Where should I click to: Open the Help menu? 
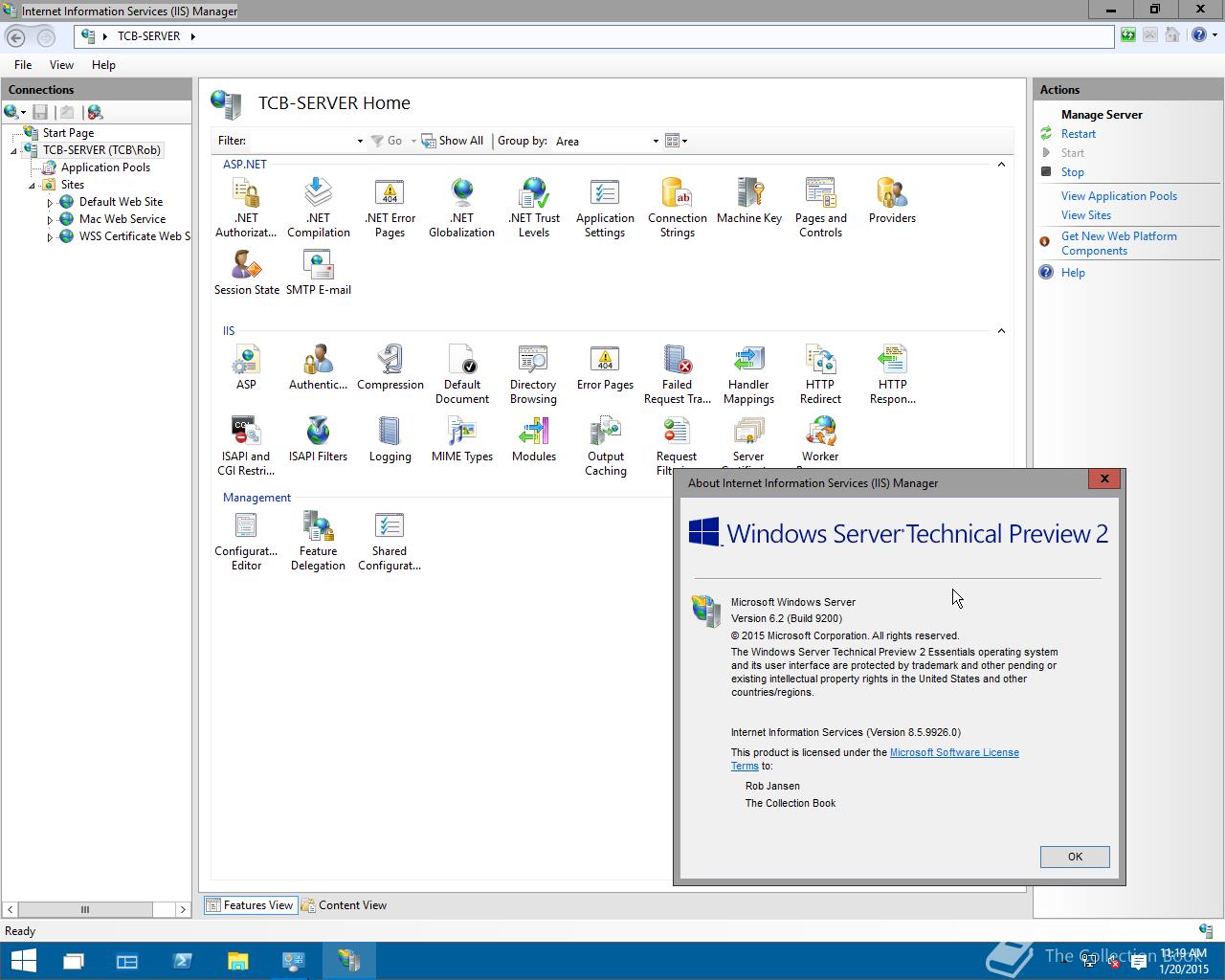pos(103,65)
